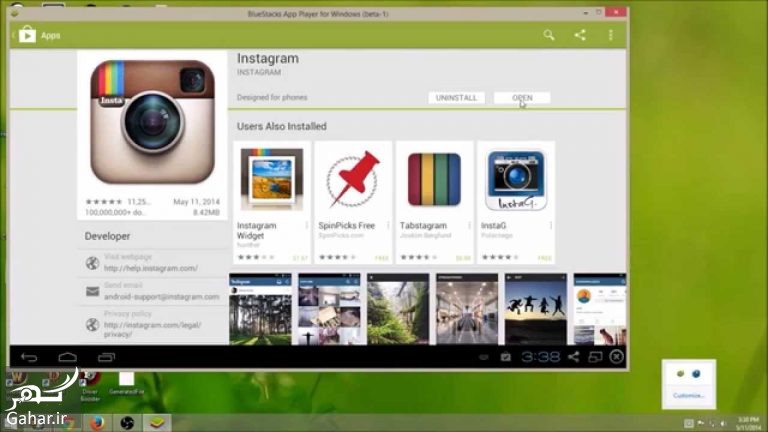Image resolution: width=768 pixels, height=432 pixels.
Task: Click the Users Also Installed heading
Action: (x=282, y=126)
